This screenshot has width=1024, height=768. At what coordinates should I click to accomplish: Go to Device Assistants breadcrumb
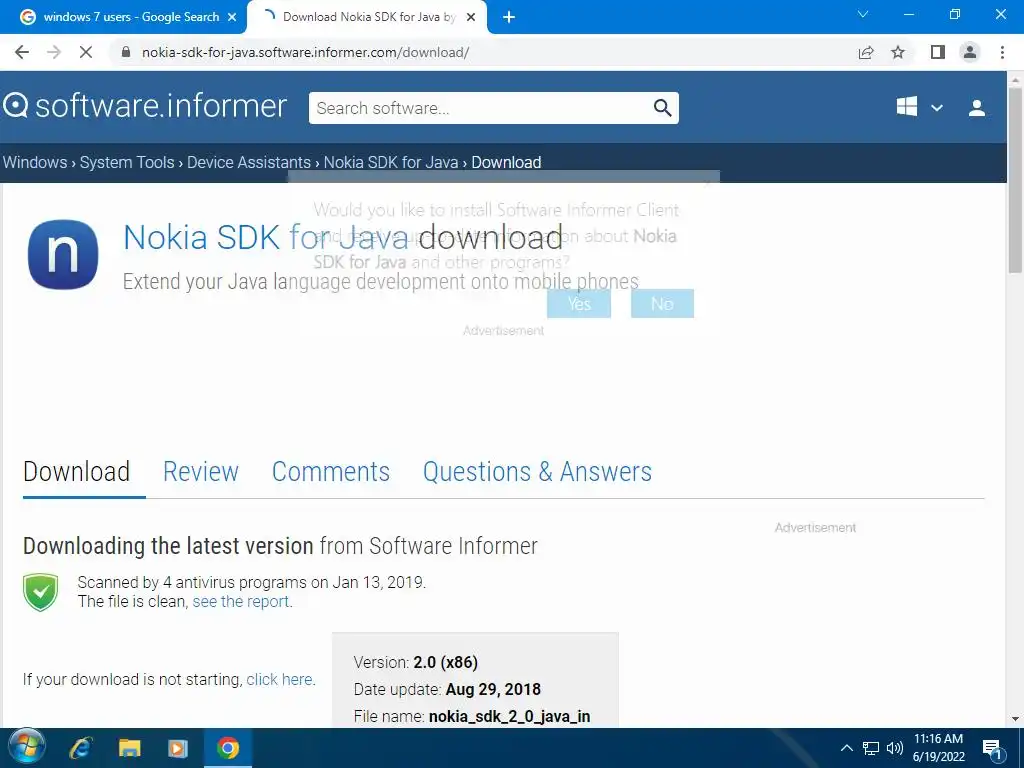(249, 162)
